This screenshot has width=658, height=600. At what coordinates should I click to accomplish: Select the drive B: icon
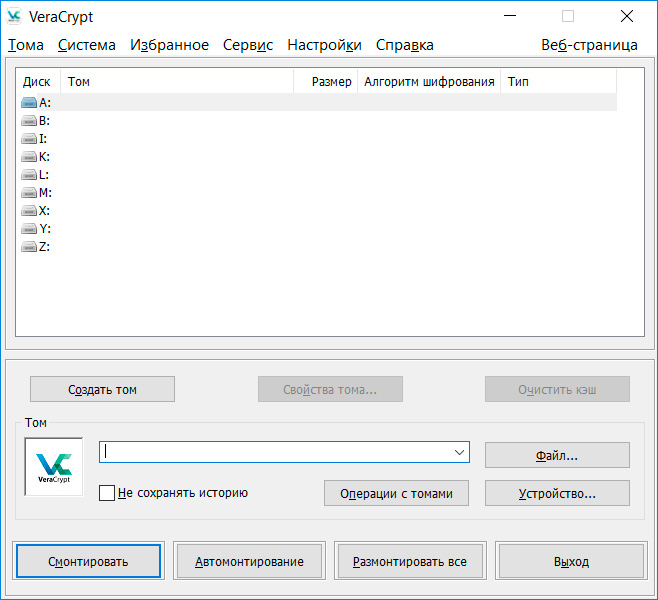[x=29, y=120]
